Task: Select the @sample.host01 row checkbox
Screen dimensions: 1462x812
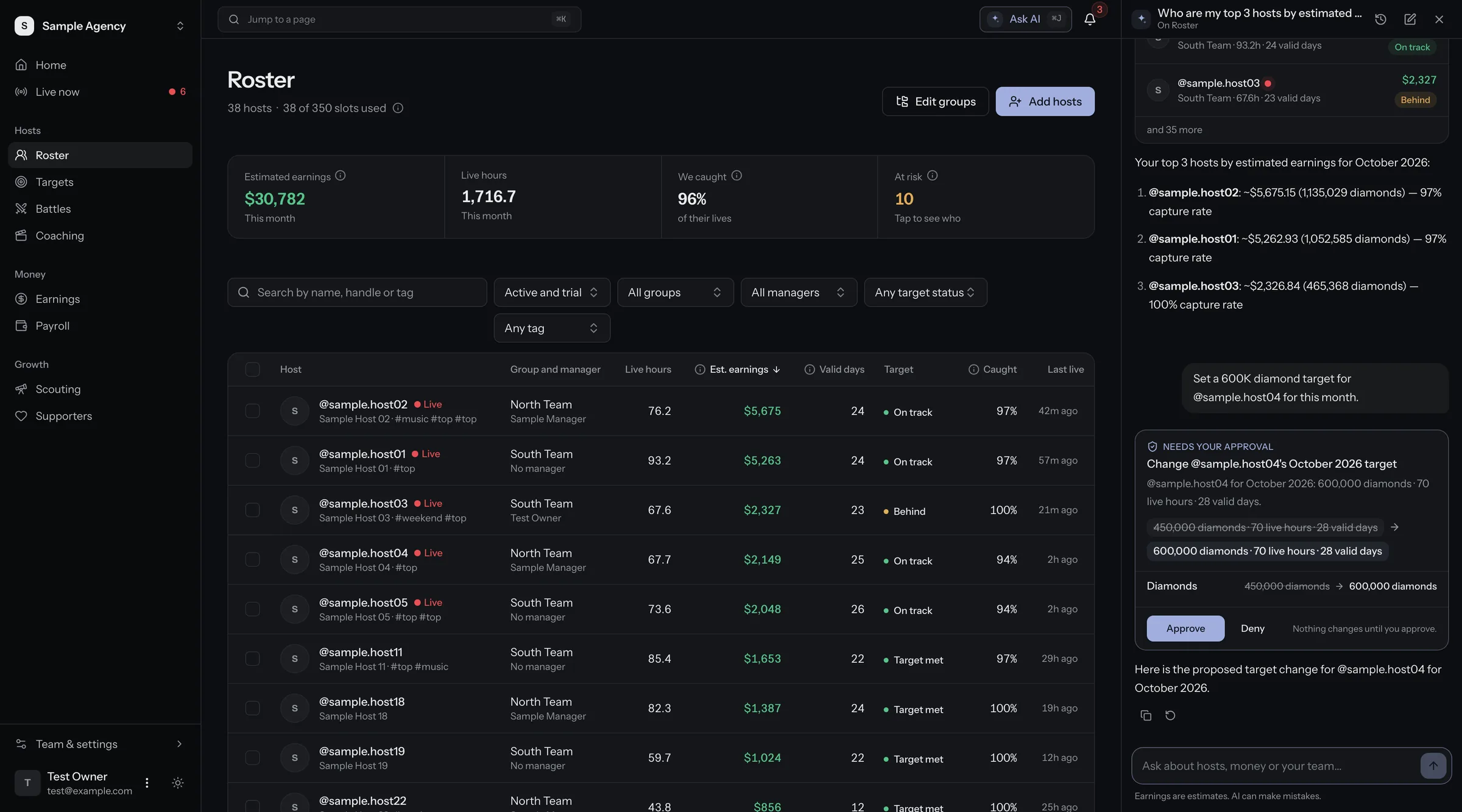Action: [252, 461]
